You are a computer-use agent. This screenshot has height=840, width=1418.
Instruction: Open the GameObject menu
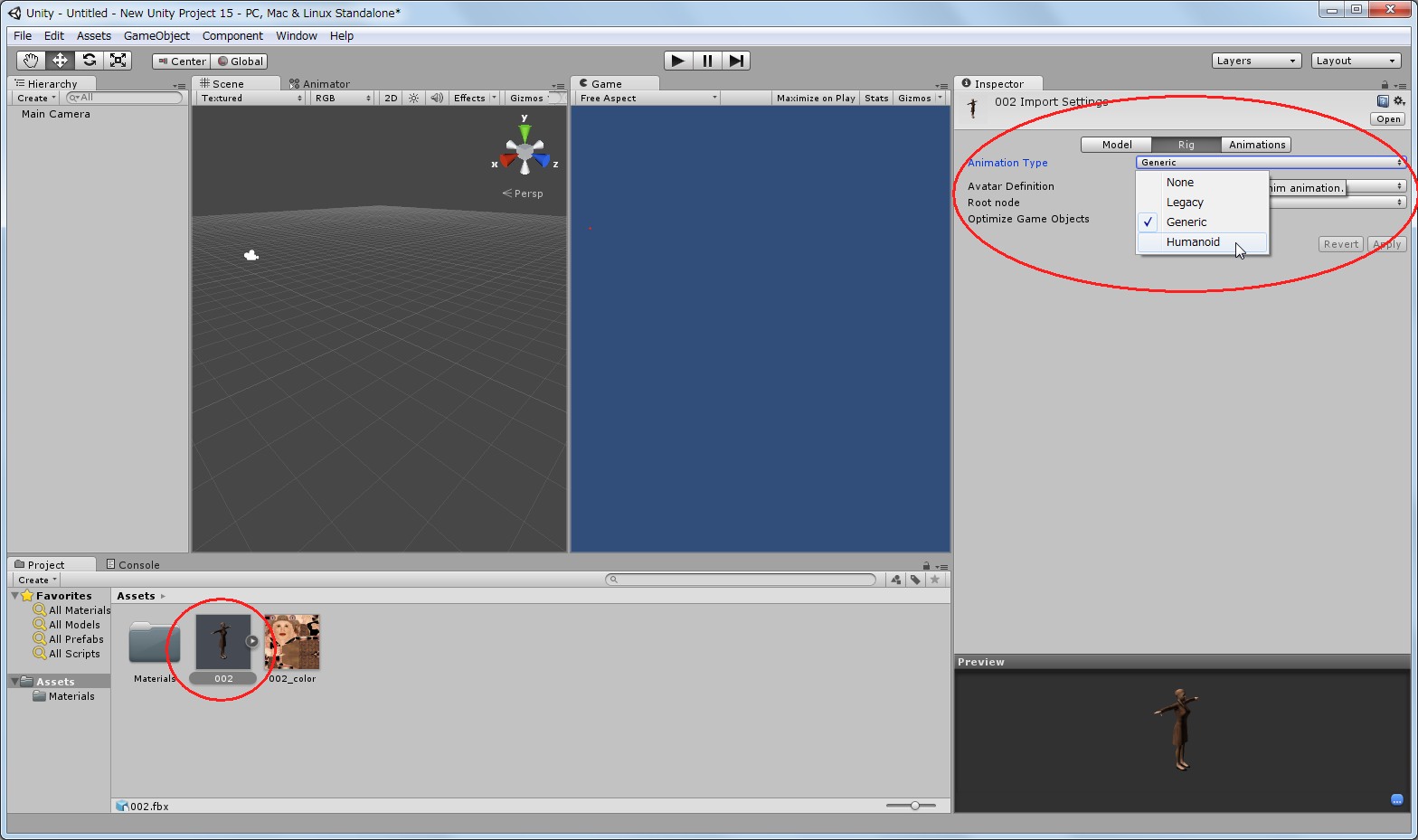click(156, 36)
